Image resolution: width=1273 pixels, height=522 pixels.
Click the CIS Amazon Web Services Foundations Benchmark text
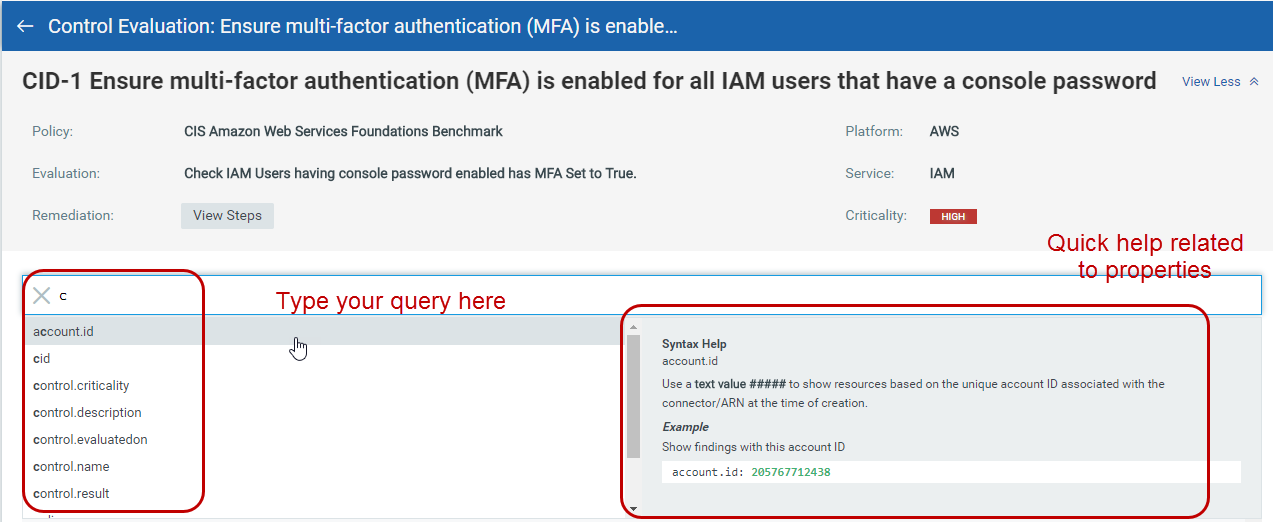343,131
